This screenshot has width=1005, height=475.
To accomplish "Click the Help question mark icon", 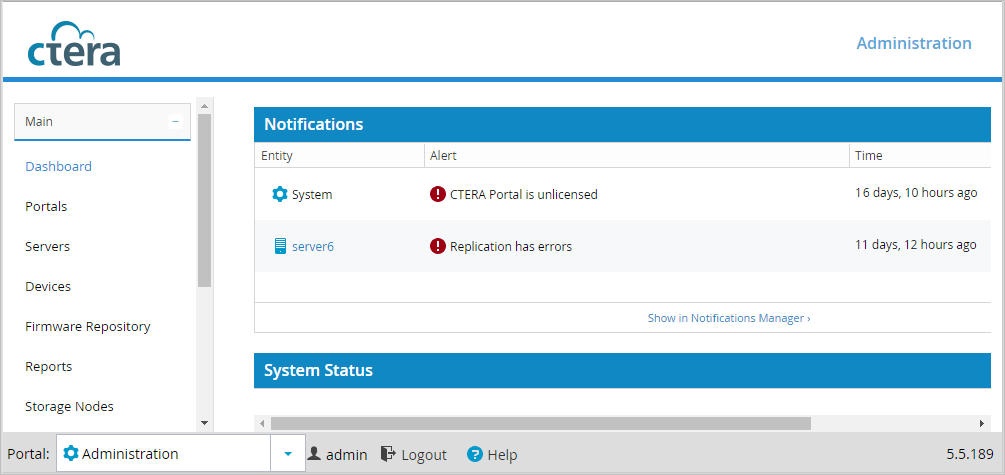I will pyautogui.click(x=474, y=454).
